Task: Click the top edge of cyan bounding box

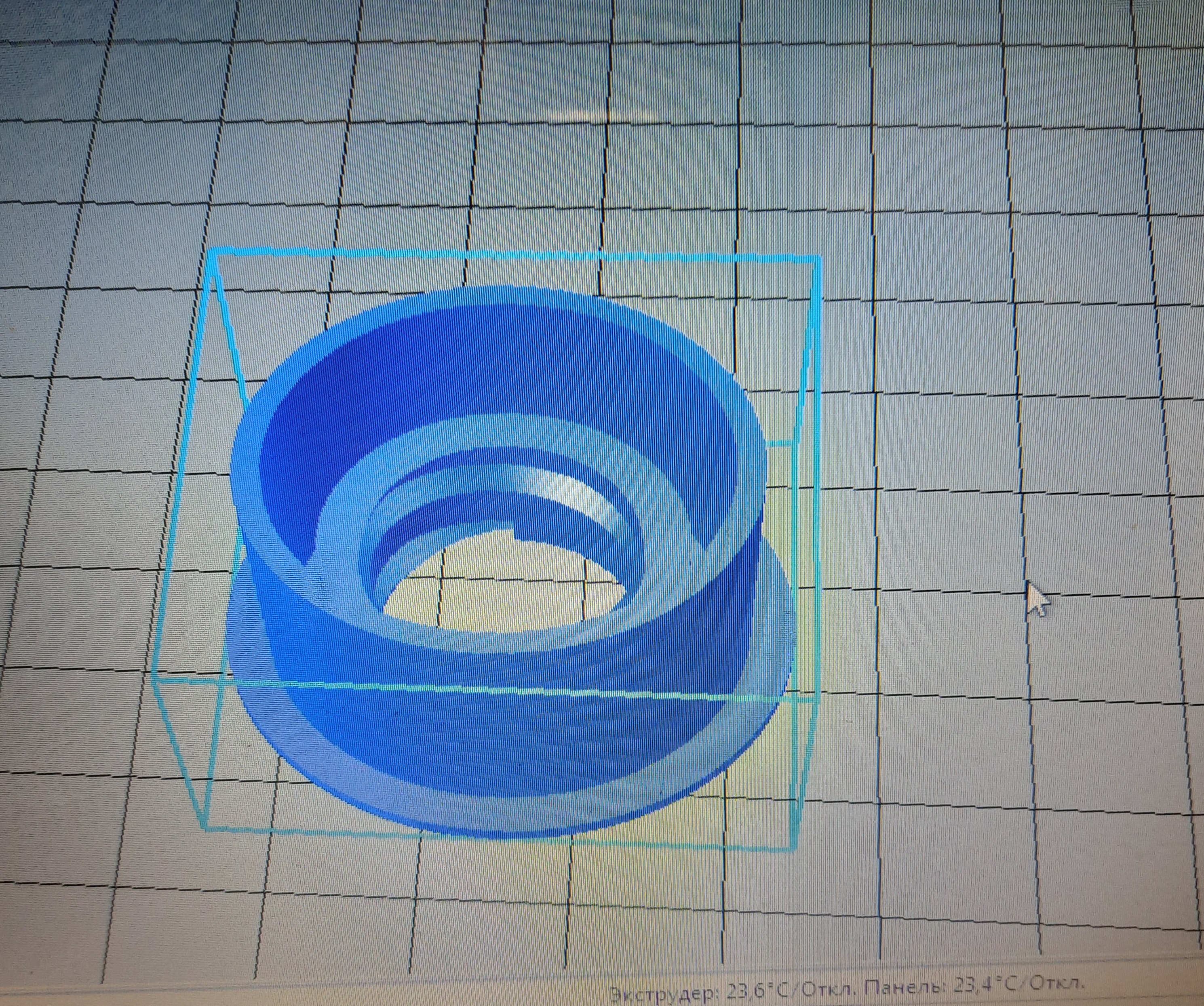Action: pyautogui.click(x=516, y=256)
